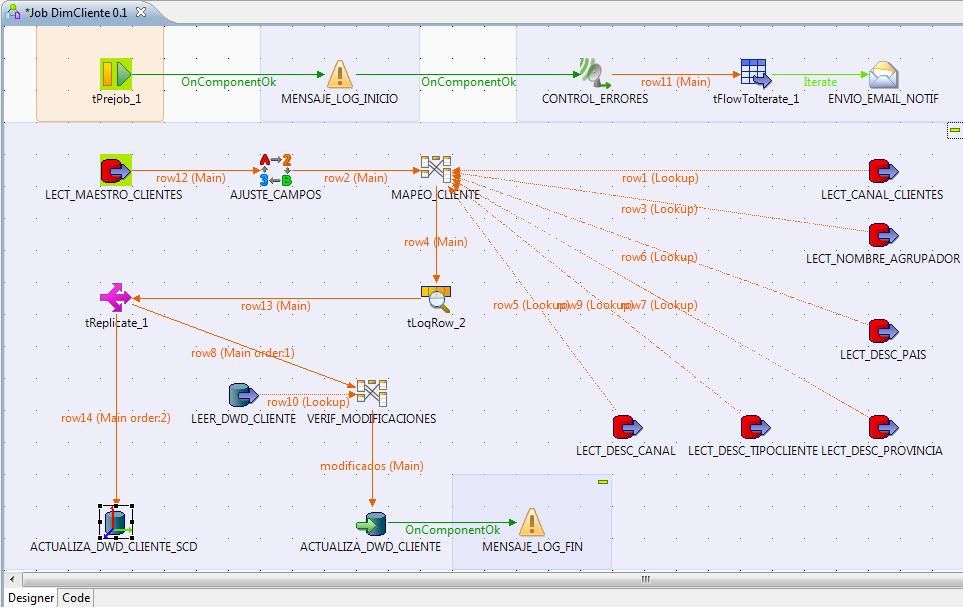Click the VERIF_MODIFICACIONES tMap icon
The height and width of the screenshot is (613, 963).
tap(372, 394)
